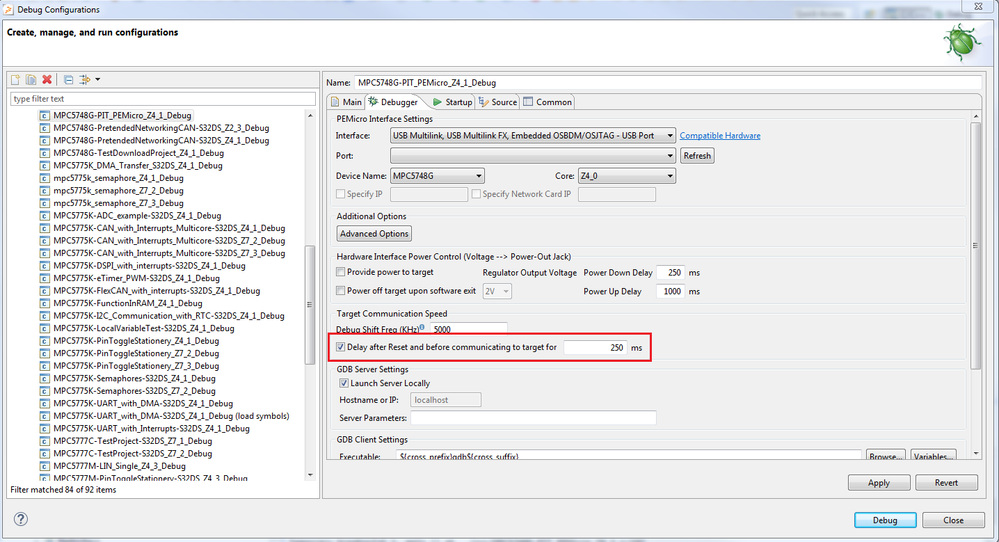The image size is (999, 542).
Task: Toggle Specify Network Card IP checkbox
Action: (476, 194)
